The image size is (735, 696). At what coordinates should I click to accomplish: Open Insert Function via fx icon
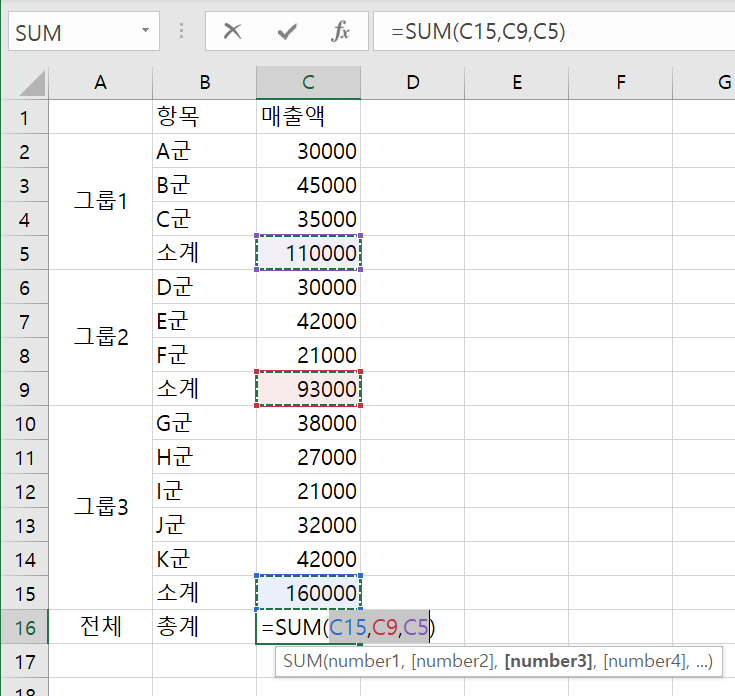tap(340, 32)
